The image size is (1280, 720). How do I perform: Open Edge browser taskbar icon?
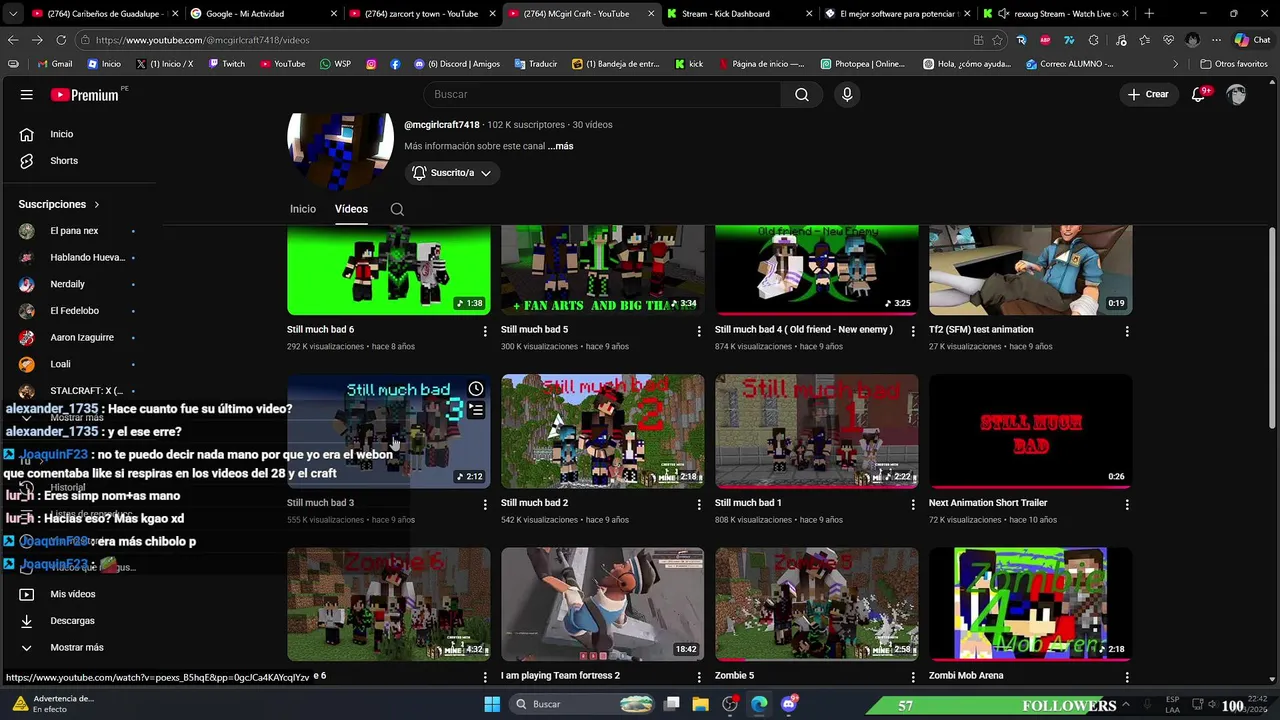[759, 704]
